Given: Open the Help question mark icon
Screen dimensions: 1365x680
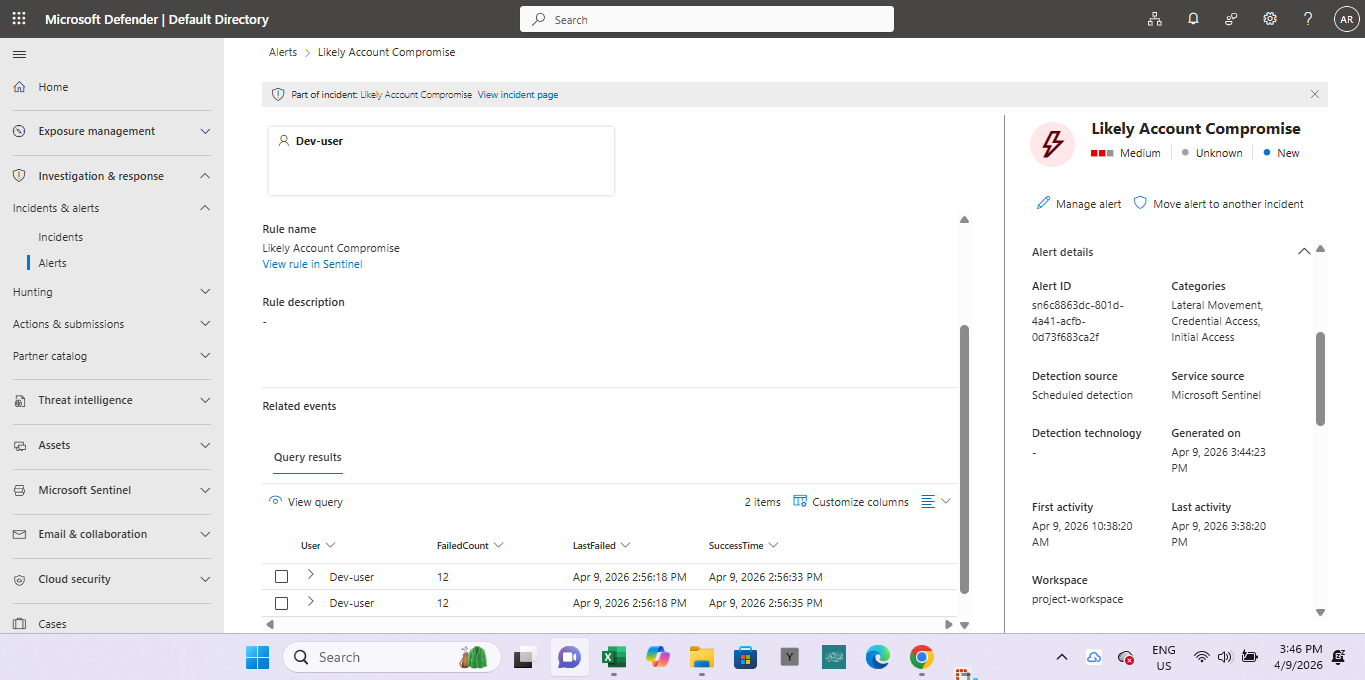Looking at the screenshot, I should click(x=1308, y=19).
